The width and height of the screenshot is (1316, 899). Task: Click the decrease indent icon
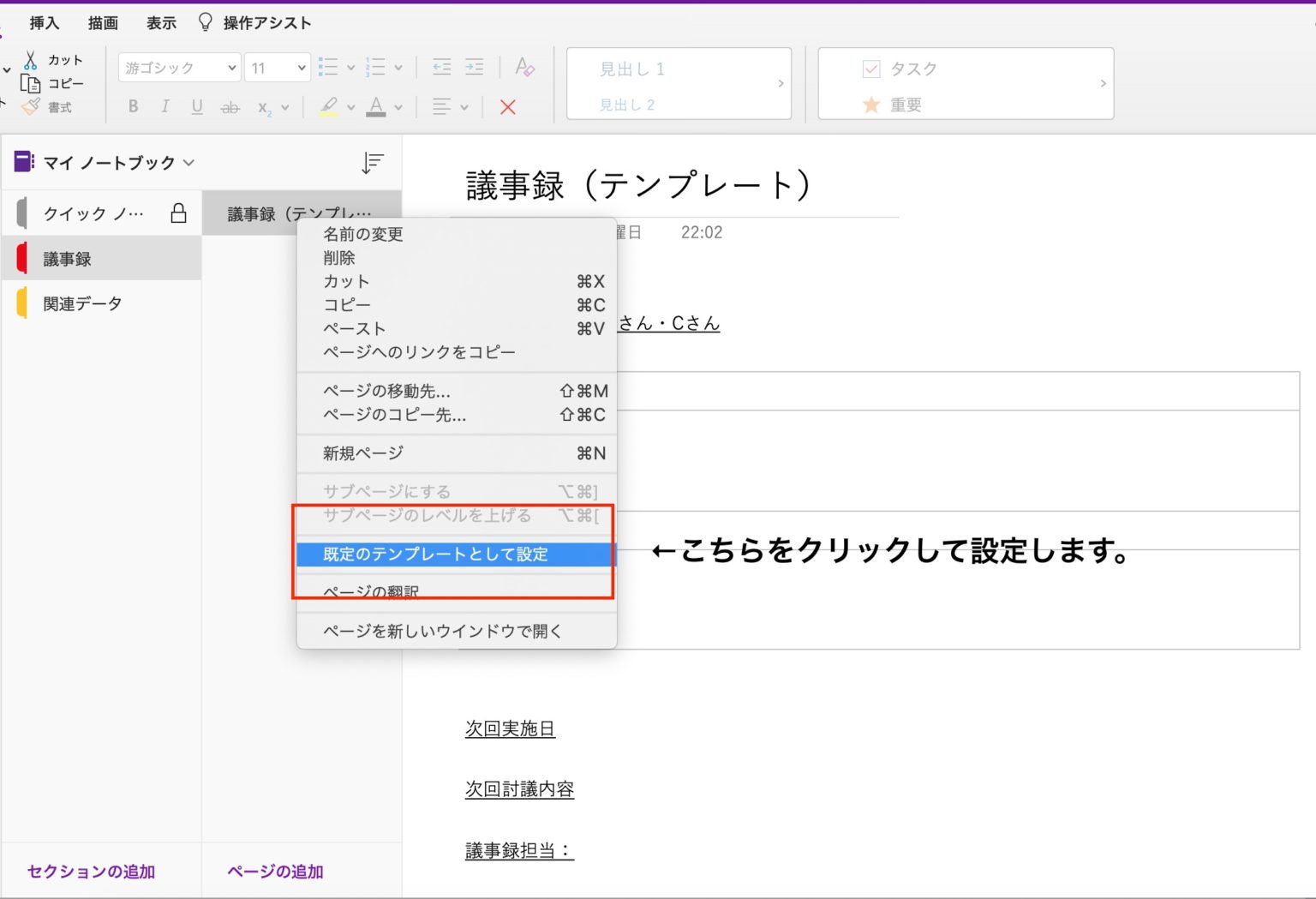pyautogui.click(x=440, y=67)
